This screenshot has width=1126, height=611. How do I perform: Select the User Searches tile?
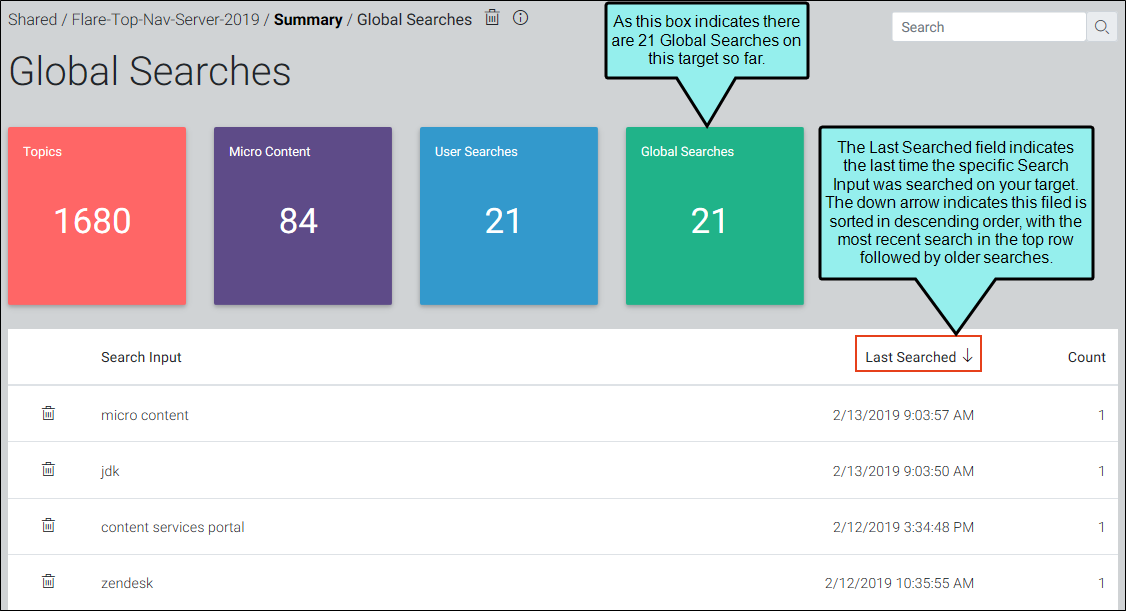click(x=509, y=216)
